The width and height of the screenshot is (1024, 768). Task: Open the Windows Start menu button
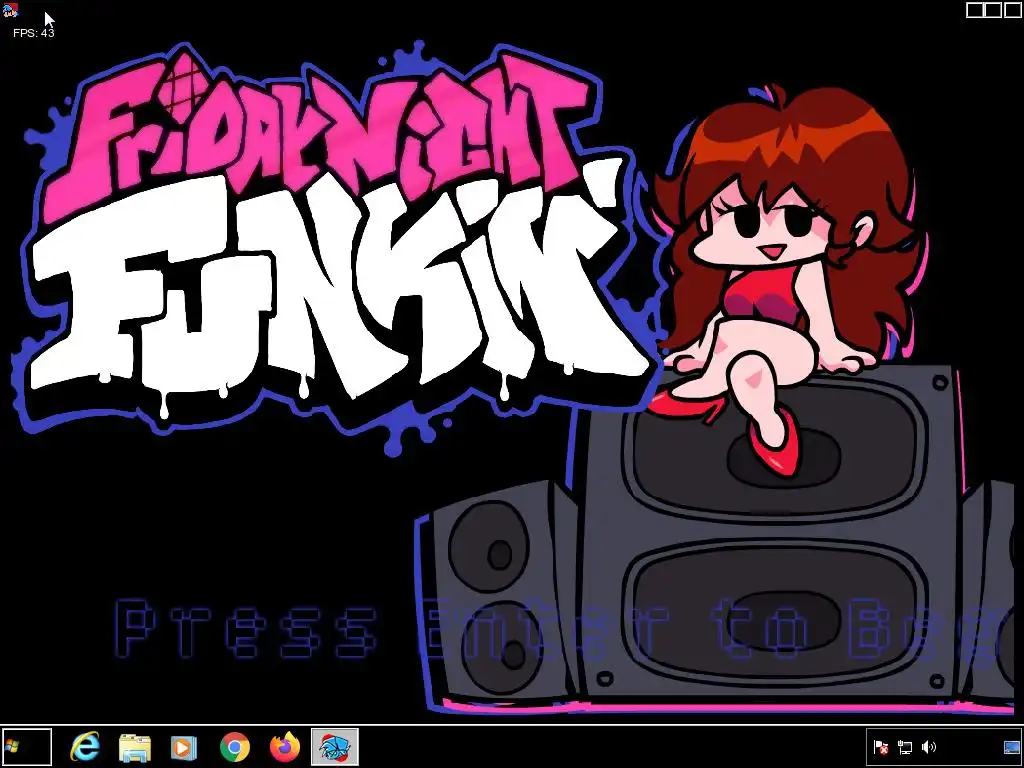point(26,746)
